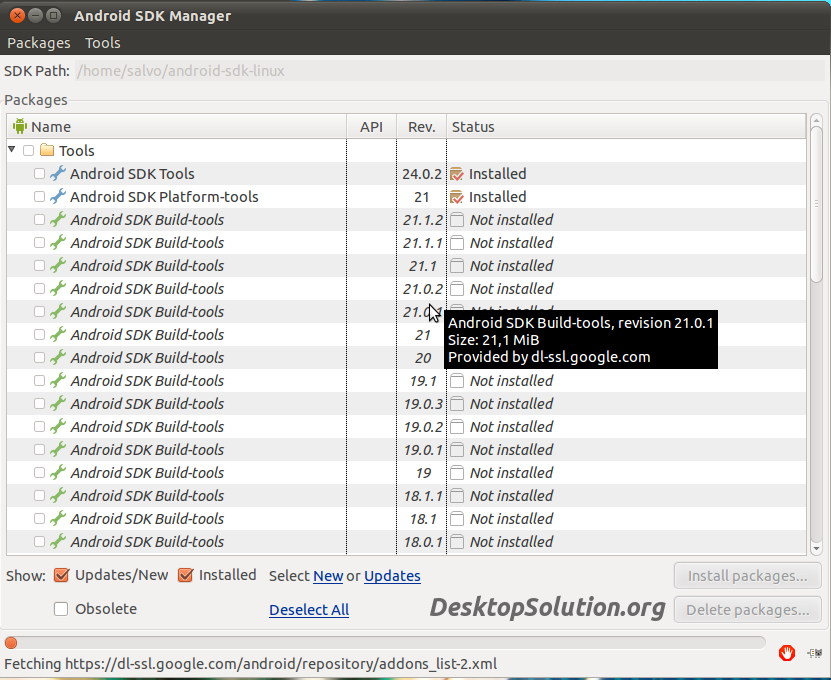Screen dimensions: 831x680
Task: Enable the Obsolete checkbox
Action: 62,609
